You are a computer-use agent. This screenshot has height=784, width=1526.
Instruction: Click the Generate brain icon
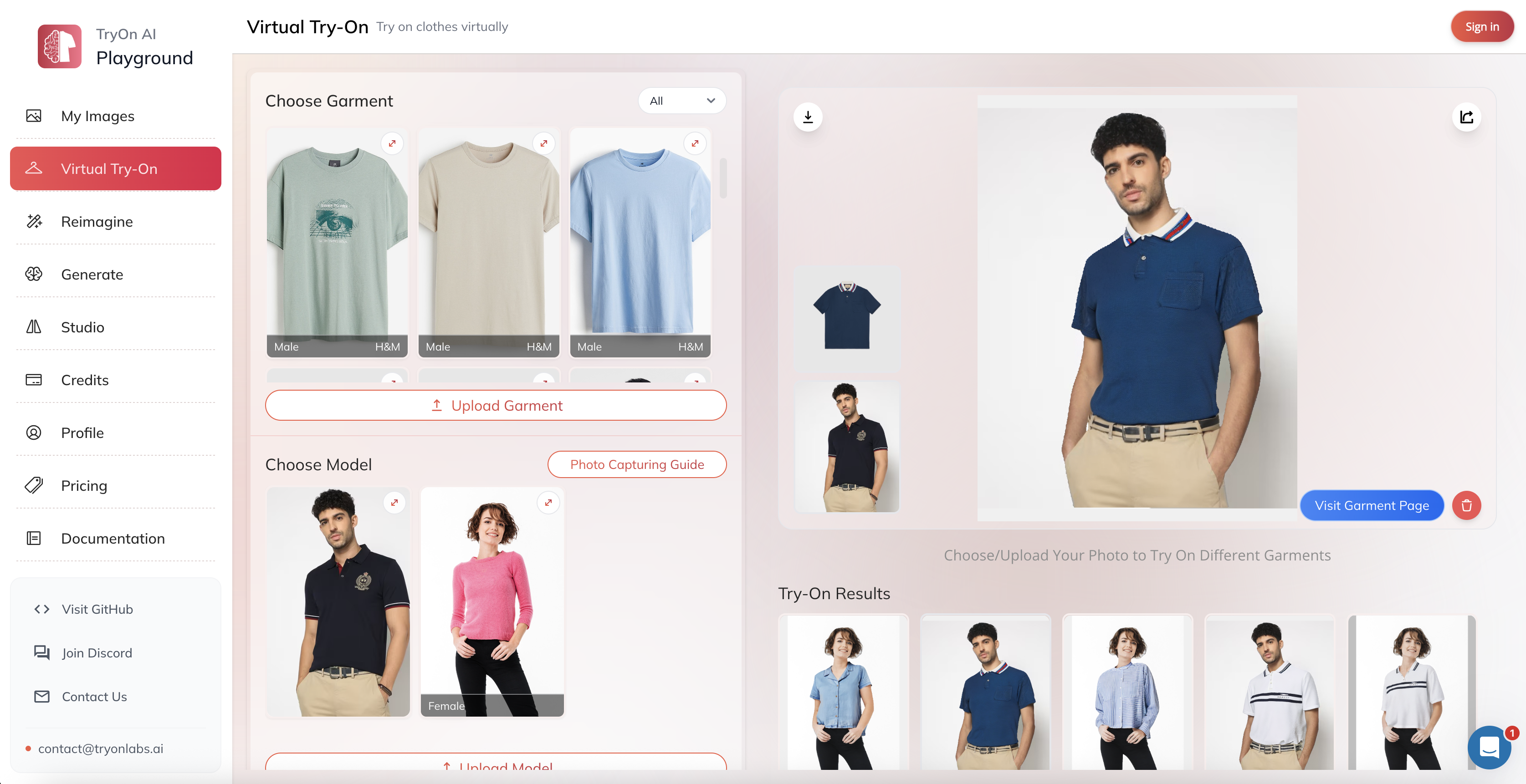click(x=34, y=274)
